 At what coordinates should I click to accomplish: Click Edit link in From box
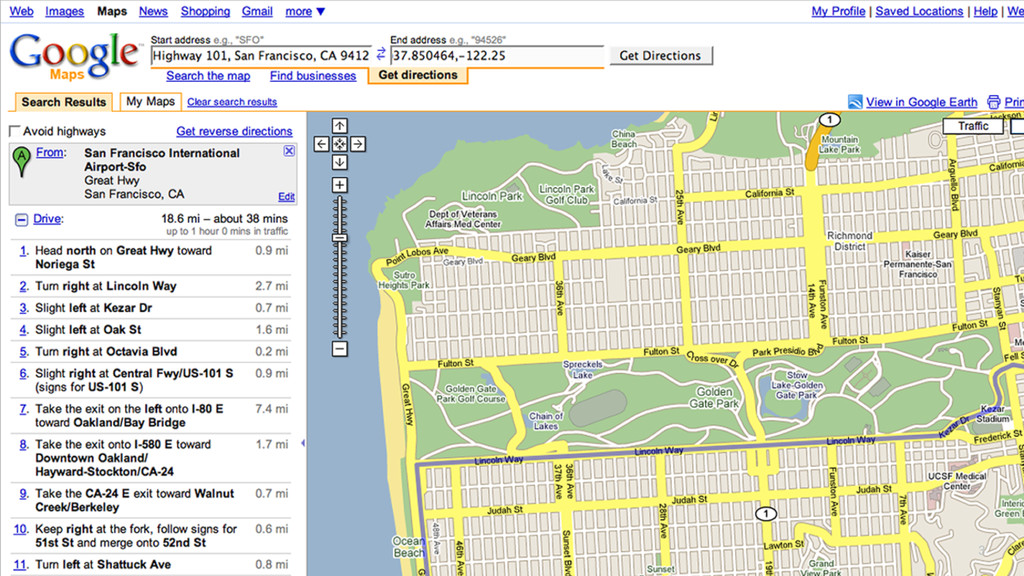point(286,197)
